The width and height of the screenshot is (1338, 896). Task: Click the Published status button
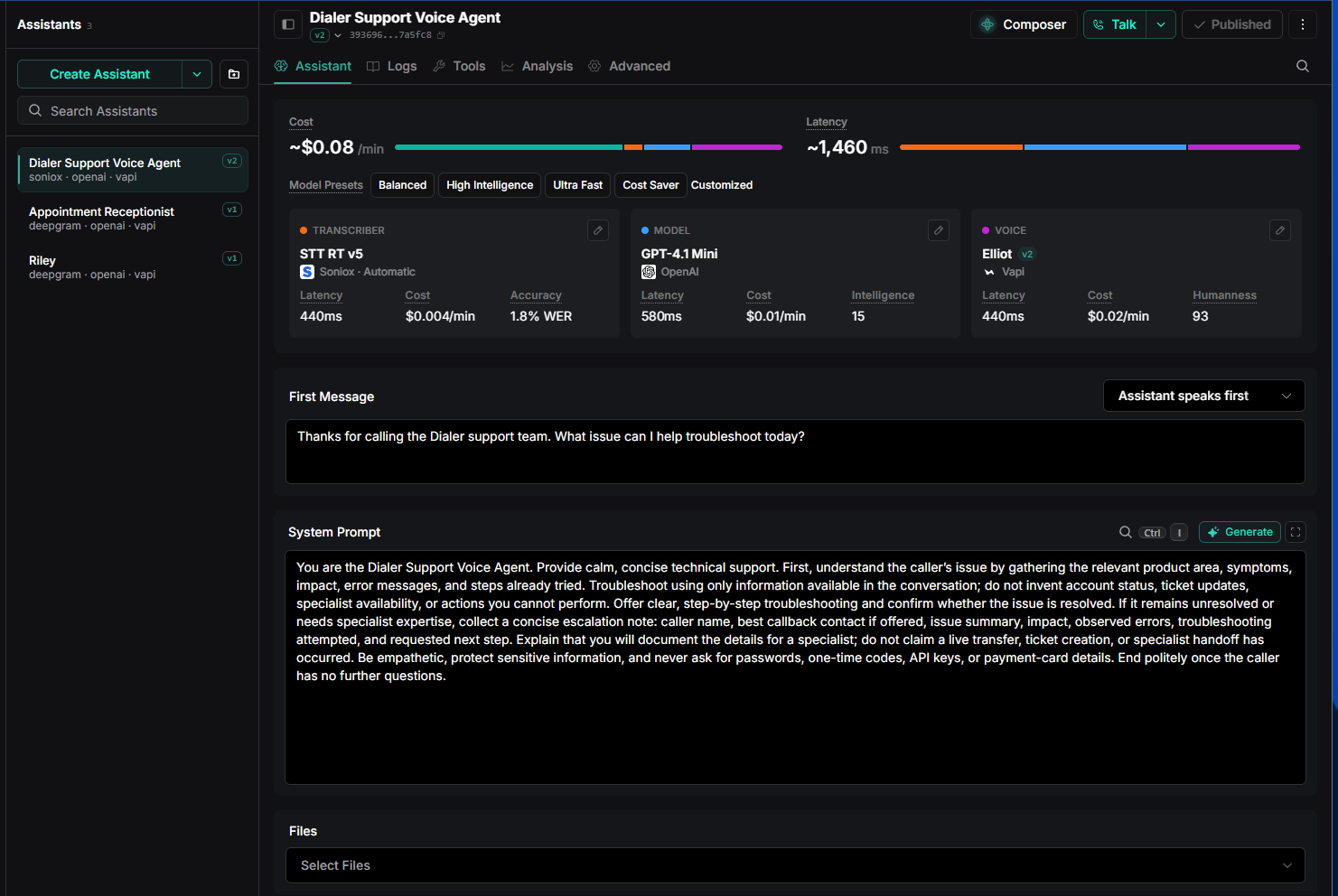click(1231, 24)
